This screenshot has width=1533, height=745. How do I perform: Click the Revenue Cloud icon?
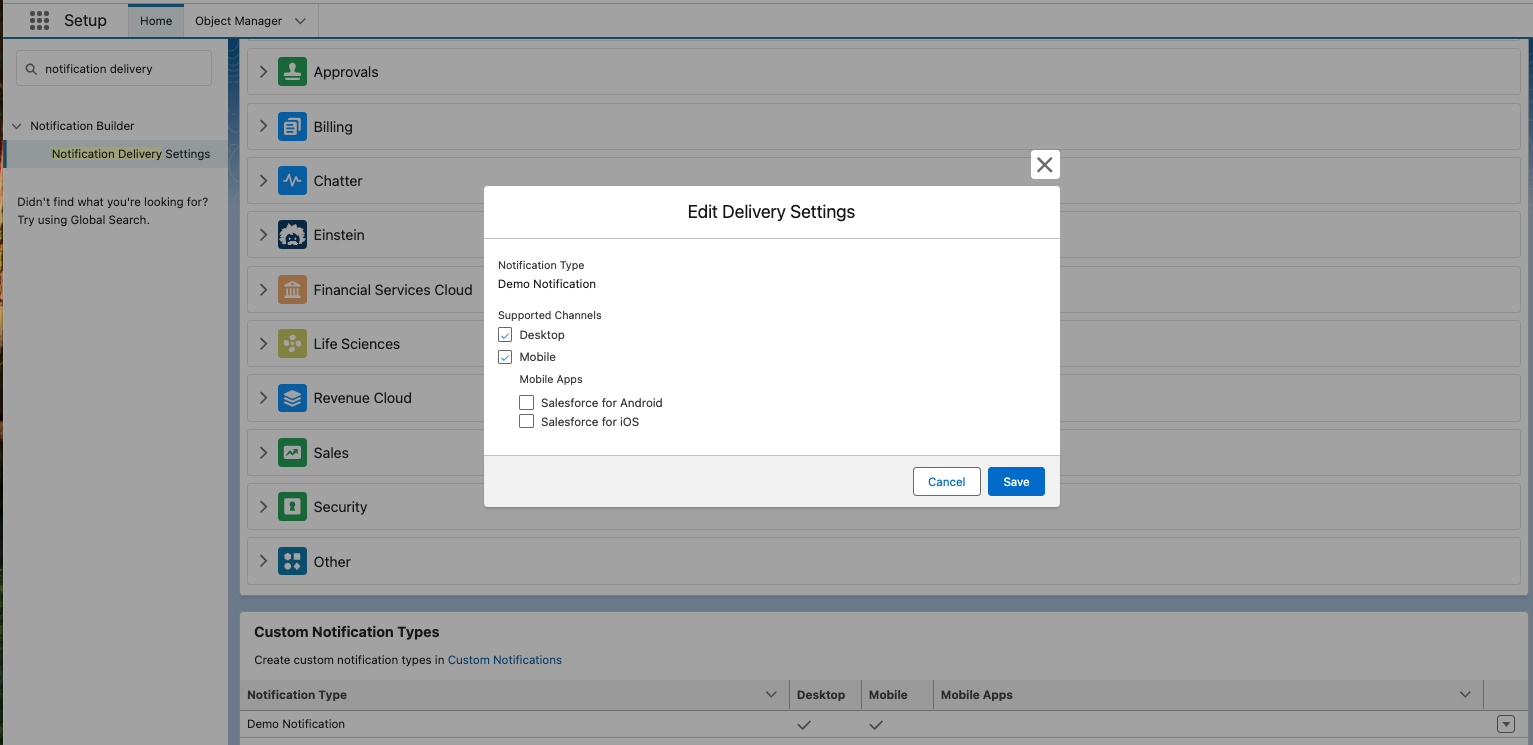click(x=291, y=397)
